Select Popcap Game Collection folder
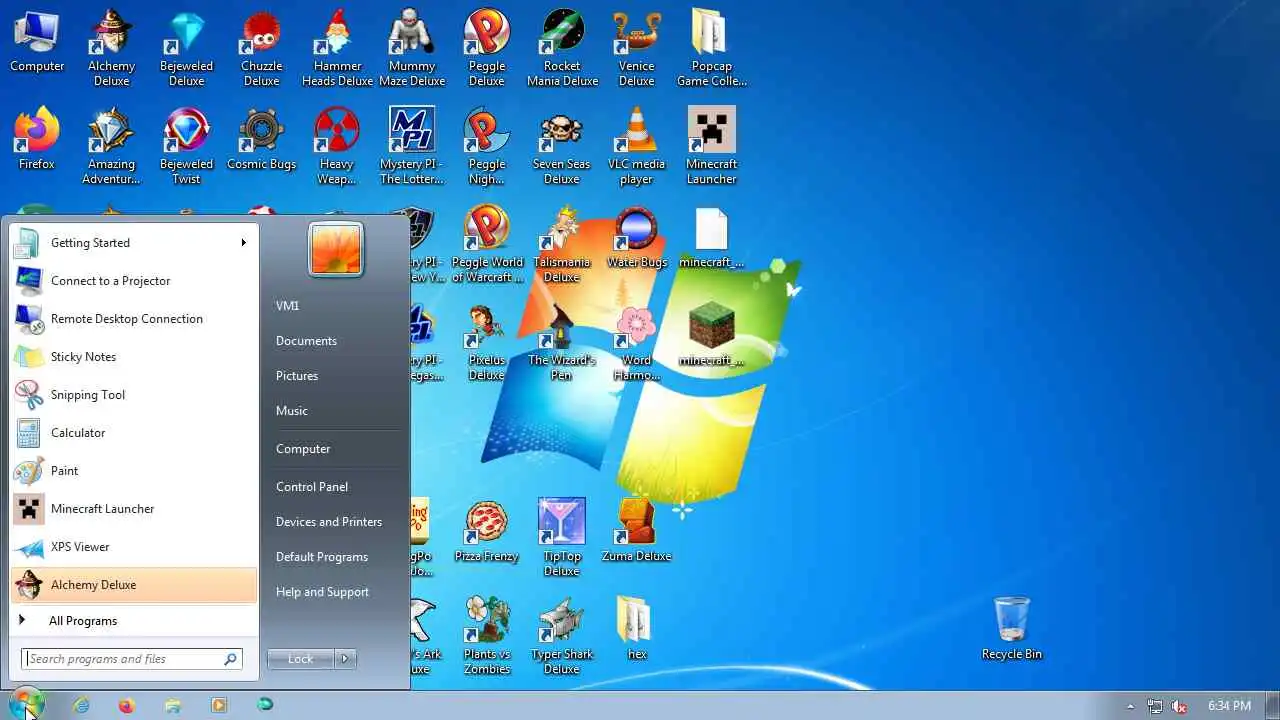Viewport: 1280px width, 720px height. [x=712, y=47]
